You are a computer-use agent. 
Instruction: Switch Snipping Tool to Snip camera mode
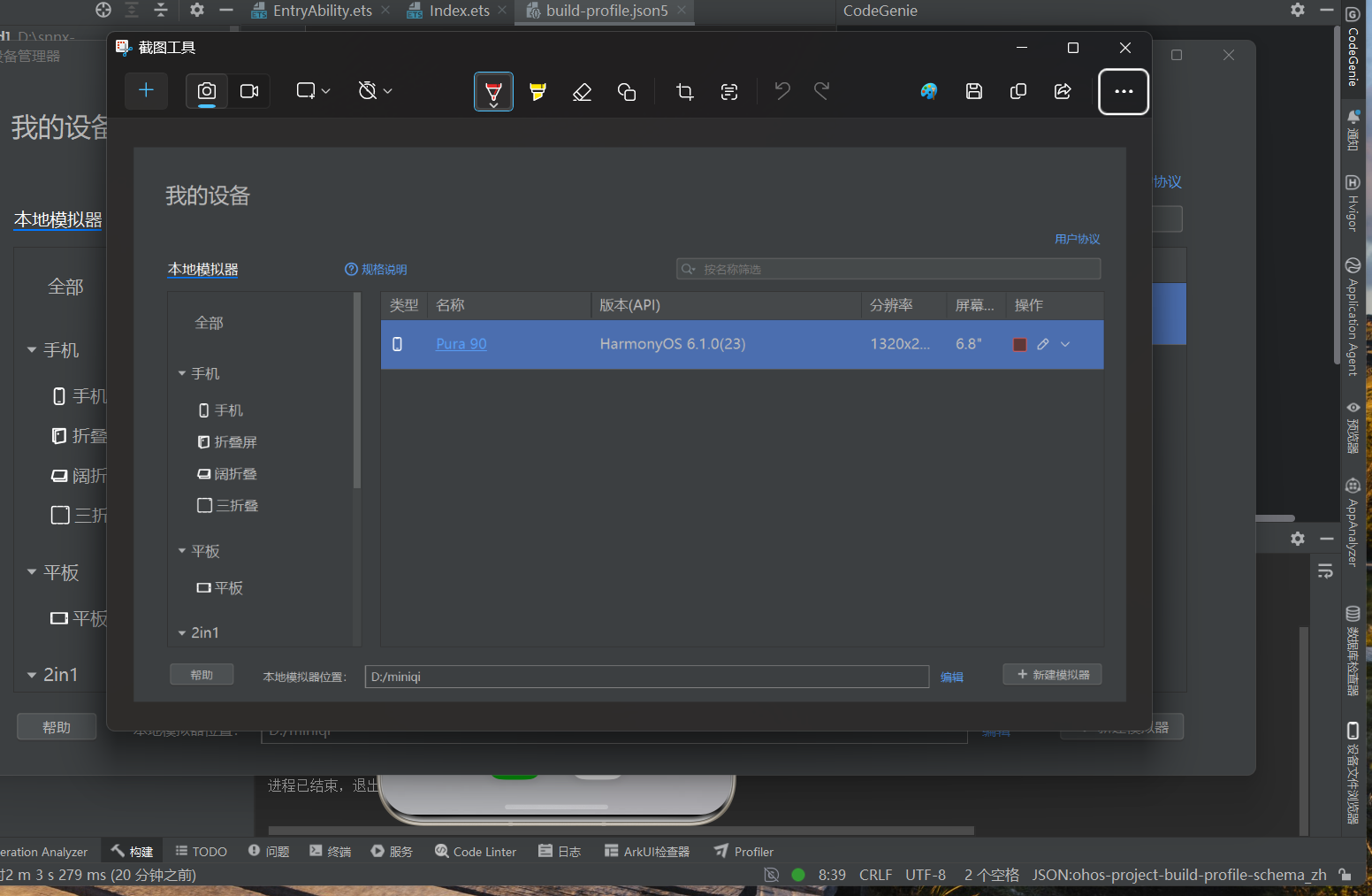coord(207,91)
